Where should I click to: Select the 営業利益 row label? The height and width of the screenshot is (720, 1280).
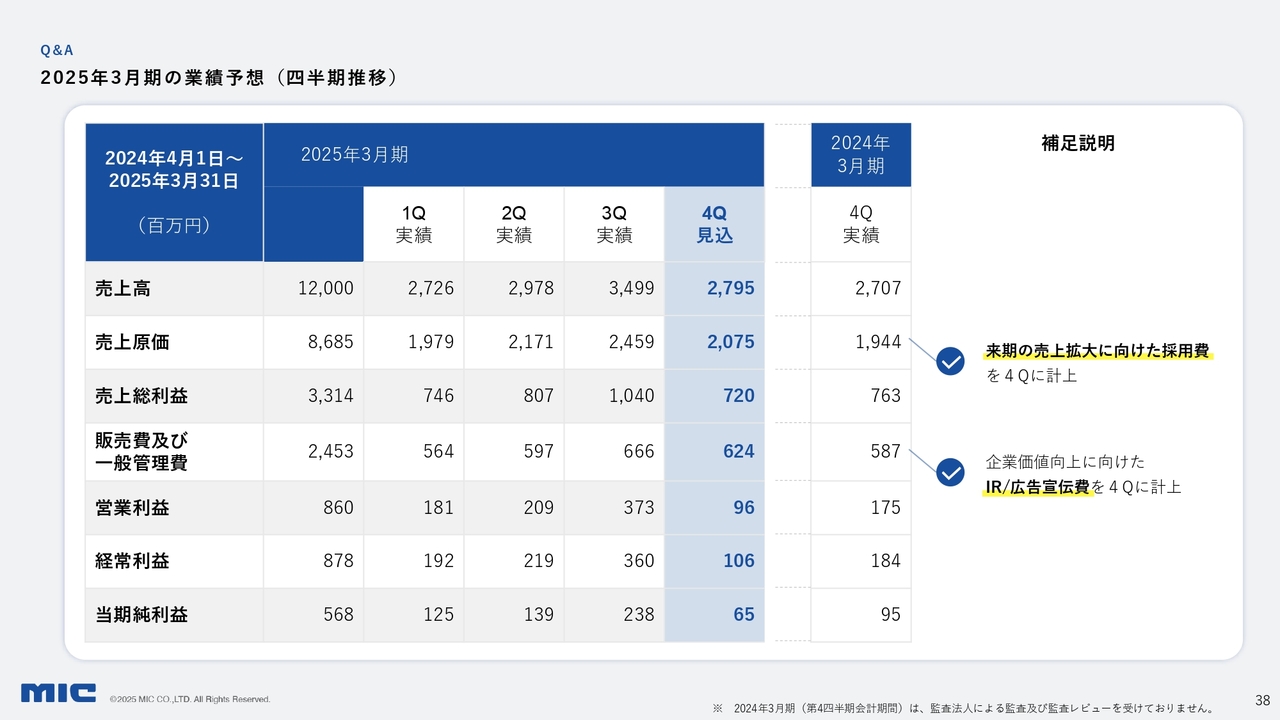pyautogui.click(x=132, y=508)
